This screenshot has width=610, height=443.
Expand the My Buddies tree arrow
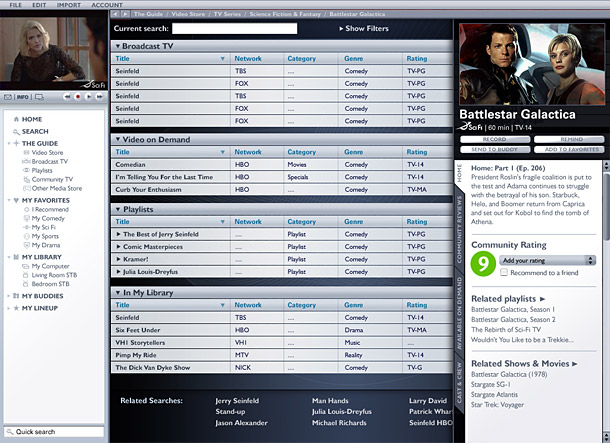click(9, 296)
